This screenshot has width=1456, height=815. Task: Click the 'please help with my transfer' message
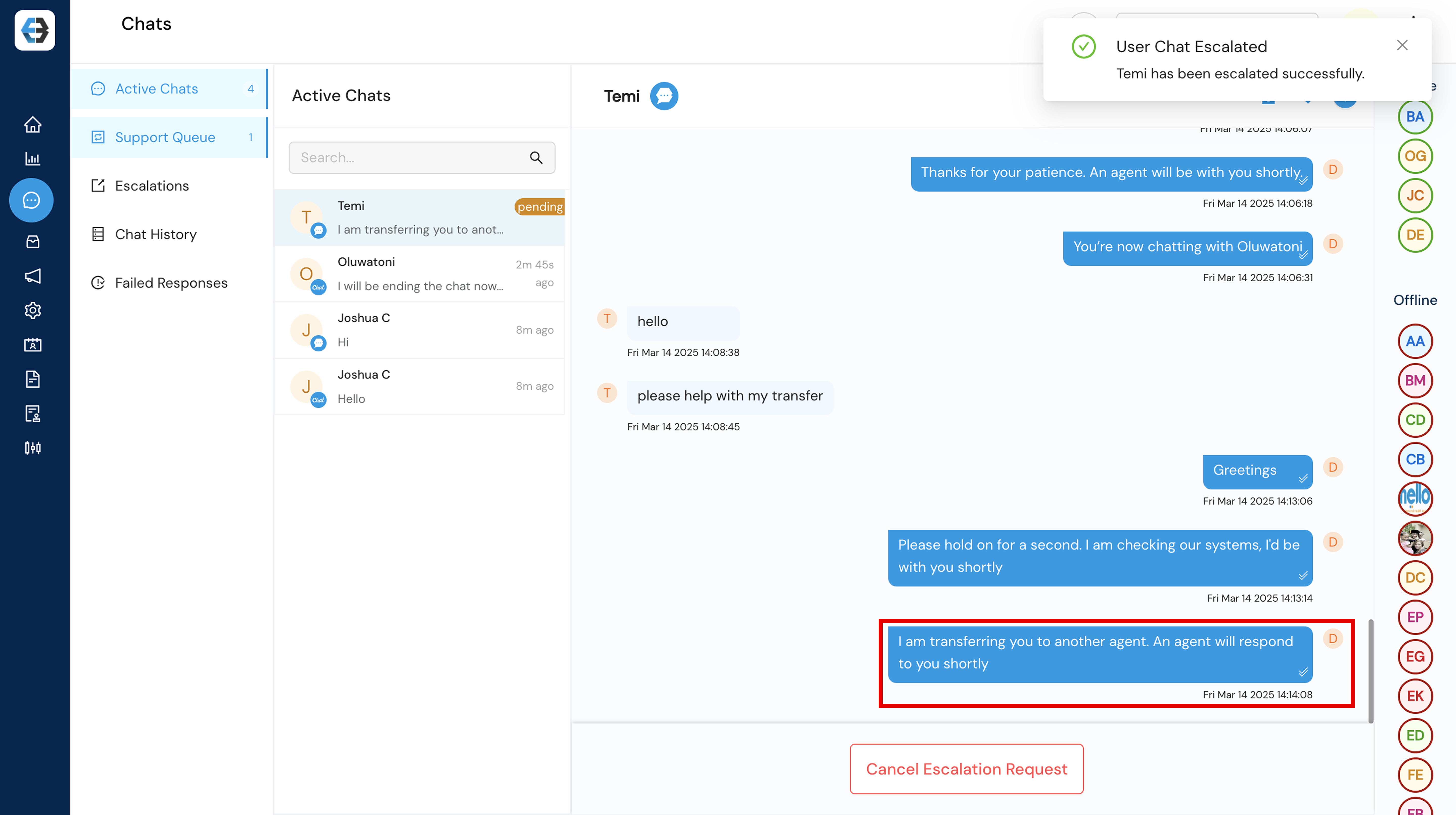730,398
